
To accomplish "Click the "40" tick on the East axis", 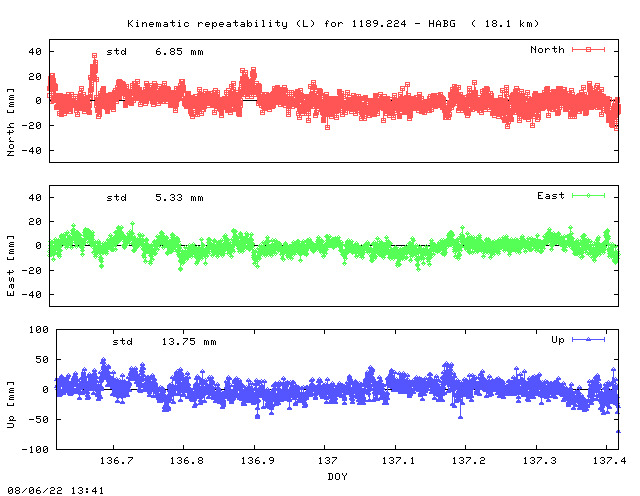I will click(x=35, y=197).
